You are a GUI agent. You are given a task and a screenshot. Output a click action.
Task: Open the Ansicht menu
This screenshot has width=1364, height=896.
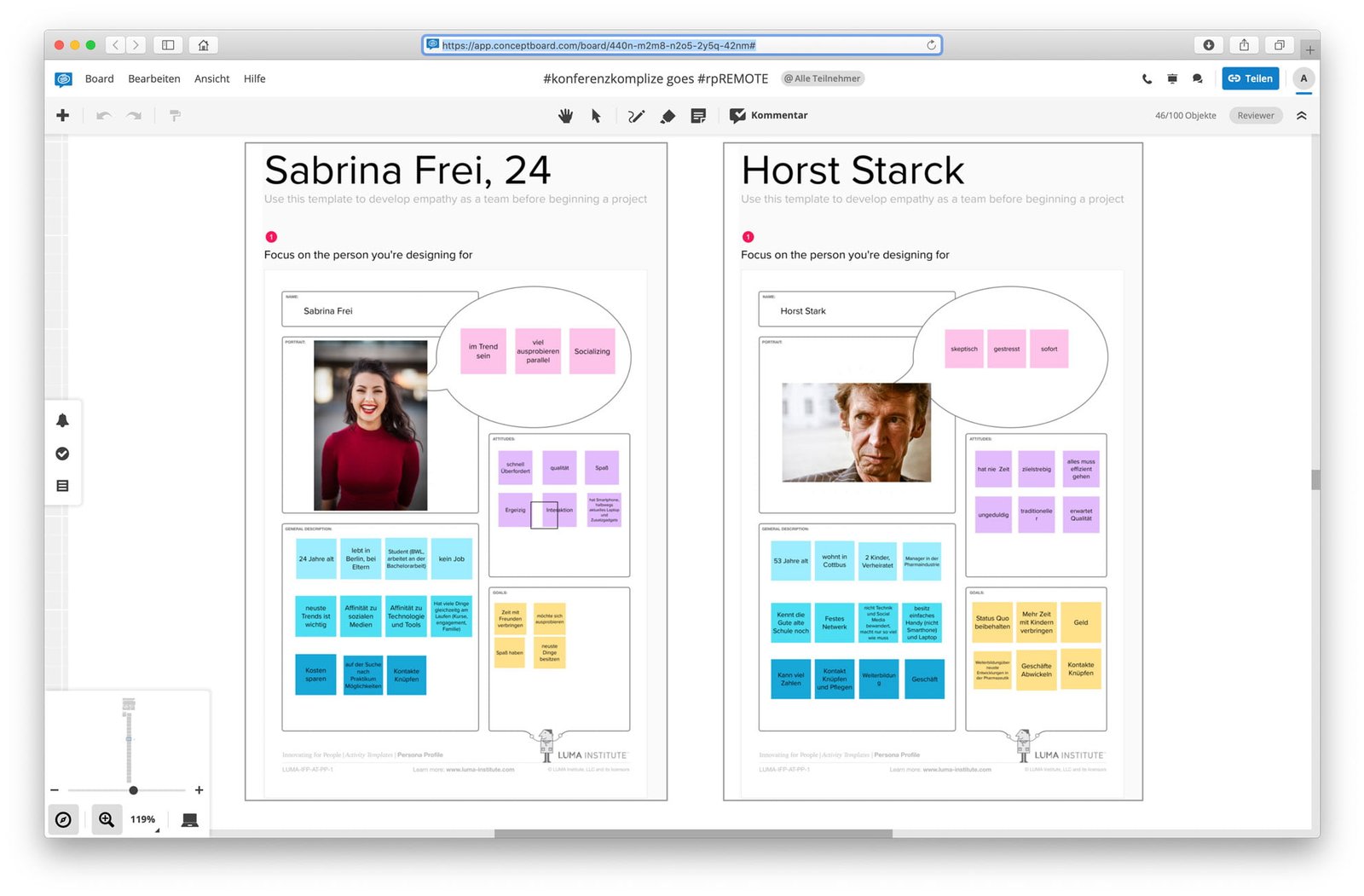[211, 78]
